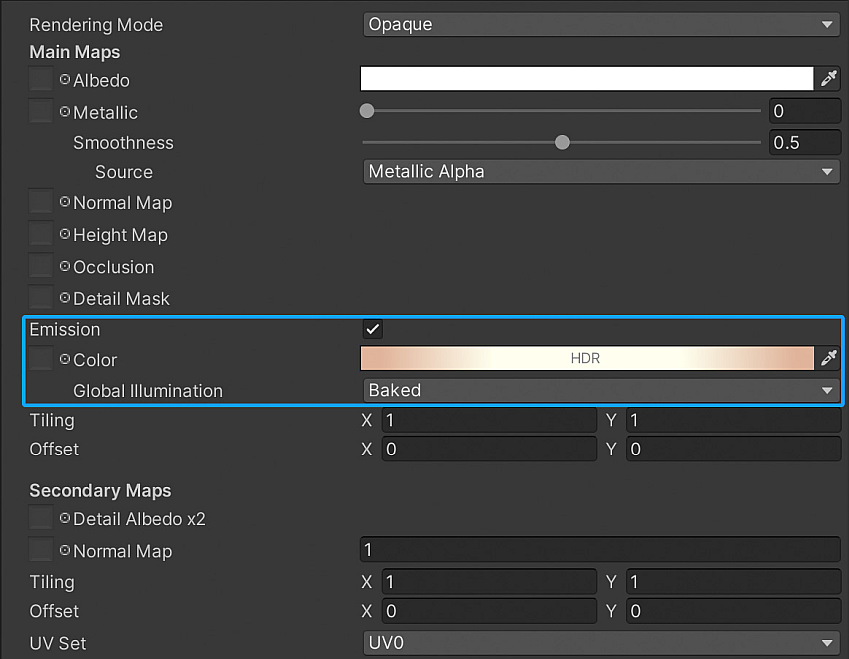The image size is (849, 659).
Task: Change Global Illumination from Baked
Action: click(x=600, y=390)
